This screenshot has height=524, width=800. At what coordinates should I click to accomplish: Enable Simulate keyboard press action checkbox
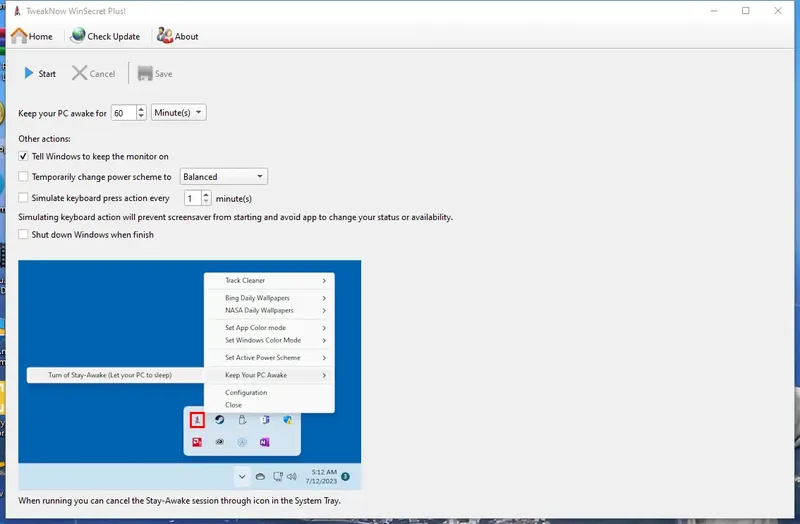(23, 197)
